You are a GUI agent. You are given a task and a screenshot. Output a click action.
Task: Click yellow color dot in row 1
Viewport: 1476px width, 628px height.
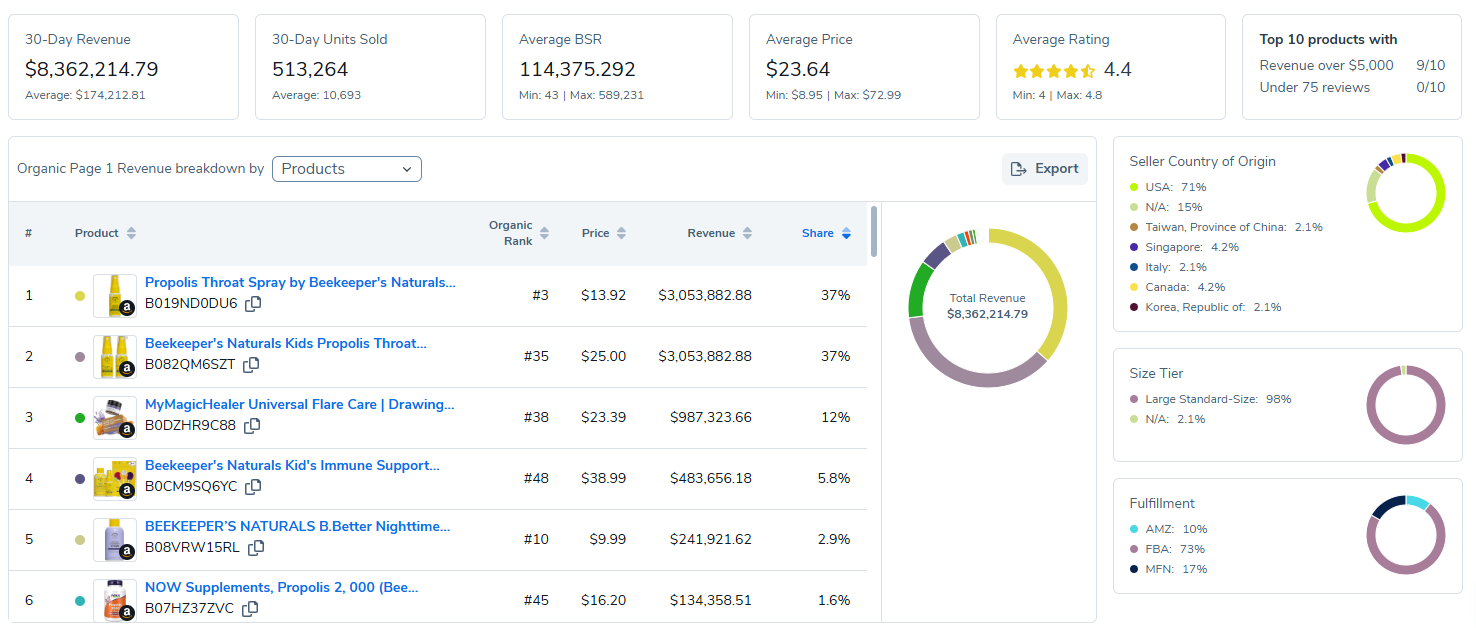point(80,296)
